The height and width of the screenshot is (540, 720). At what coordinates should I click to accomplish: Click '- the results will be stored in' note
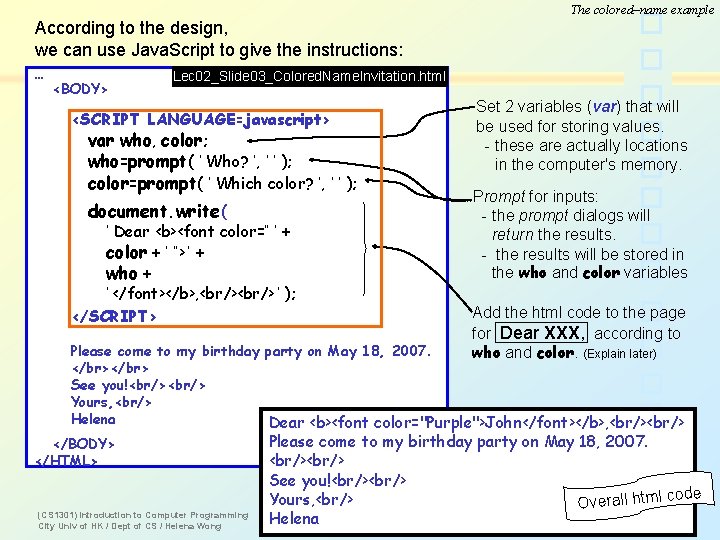(583, 254)
